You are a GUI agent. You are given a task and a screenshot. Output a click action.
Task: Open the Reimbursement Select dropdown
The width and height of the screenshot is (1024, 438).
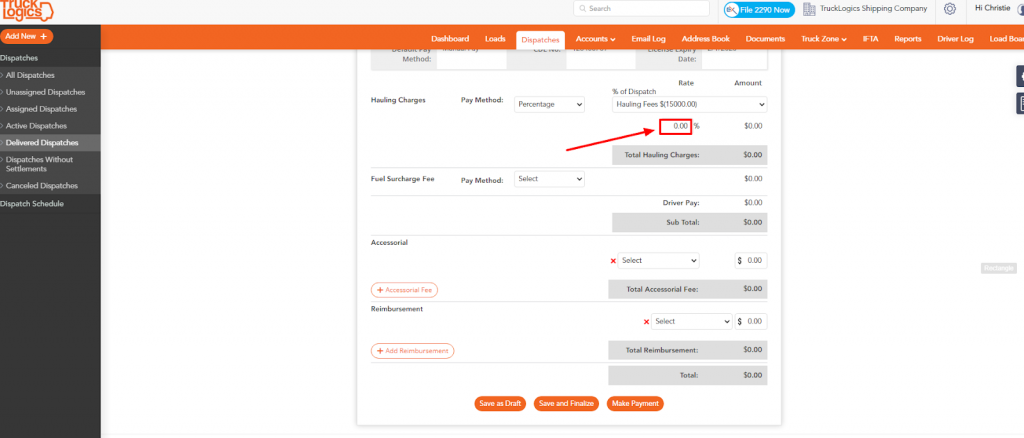[x=692, y=321]
